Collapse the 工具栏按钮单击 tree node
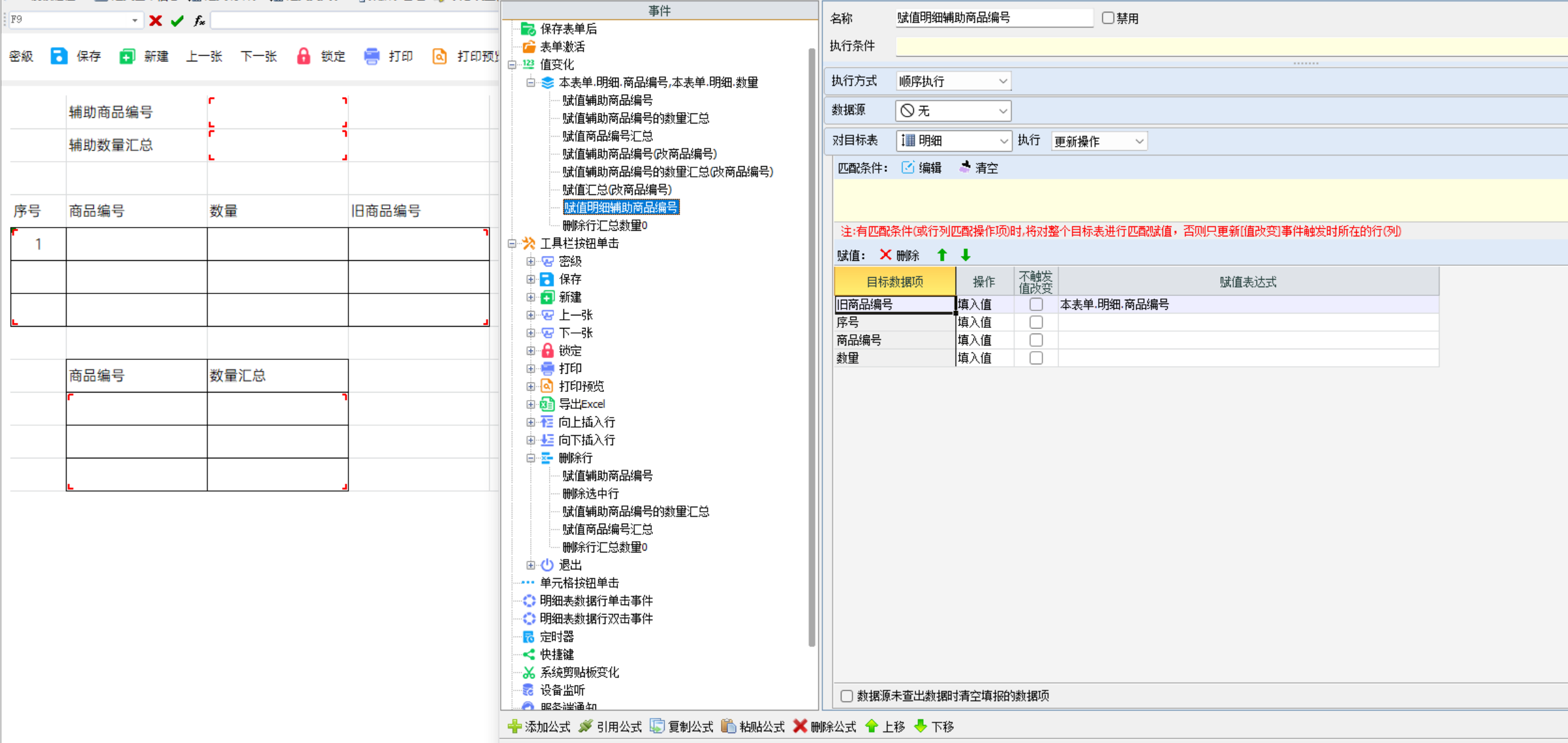 [512, 243]
